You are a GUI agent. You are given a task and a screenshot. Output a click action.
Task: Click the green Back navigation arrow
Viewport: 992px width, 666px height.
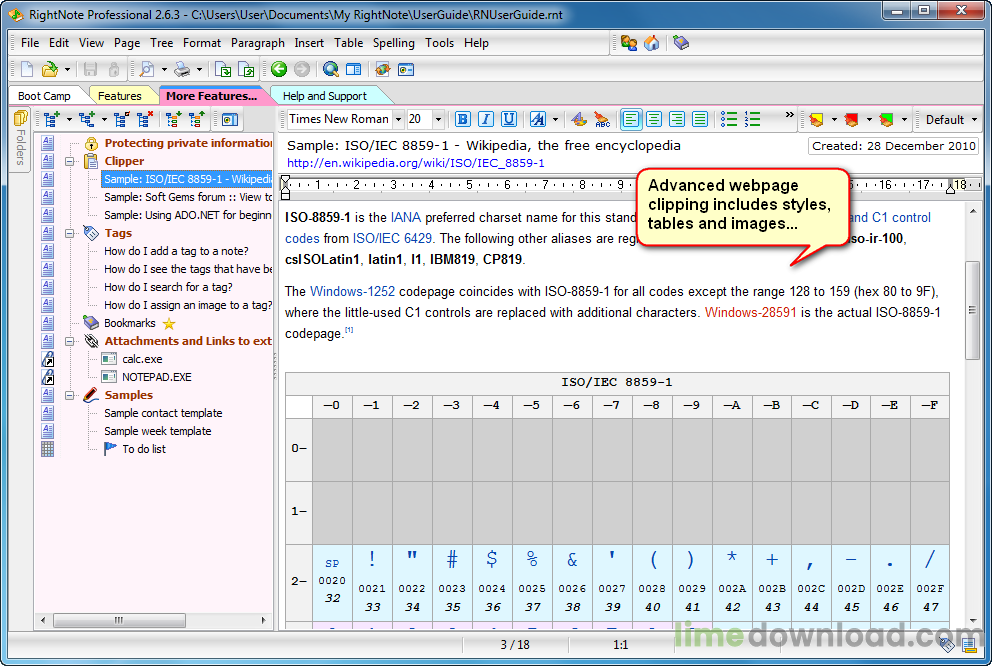[x=279, y=69]
